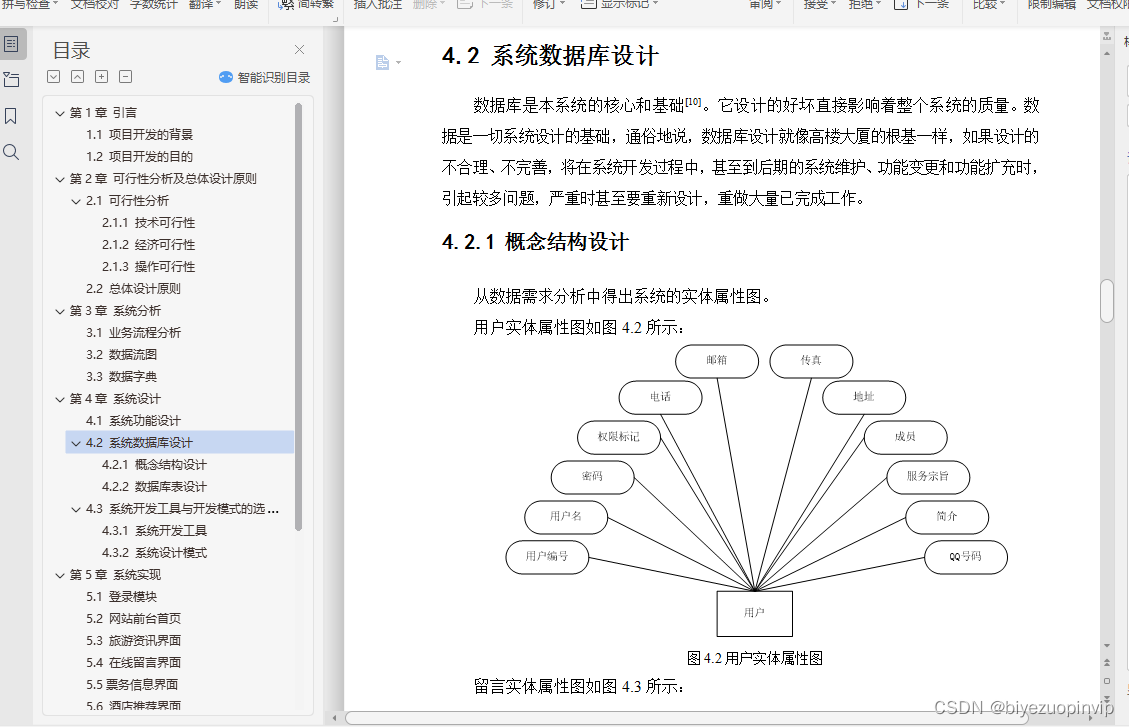Select the table of contents sidebar icon
Screen dimensions: 1129x727
[12, 44]
